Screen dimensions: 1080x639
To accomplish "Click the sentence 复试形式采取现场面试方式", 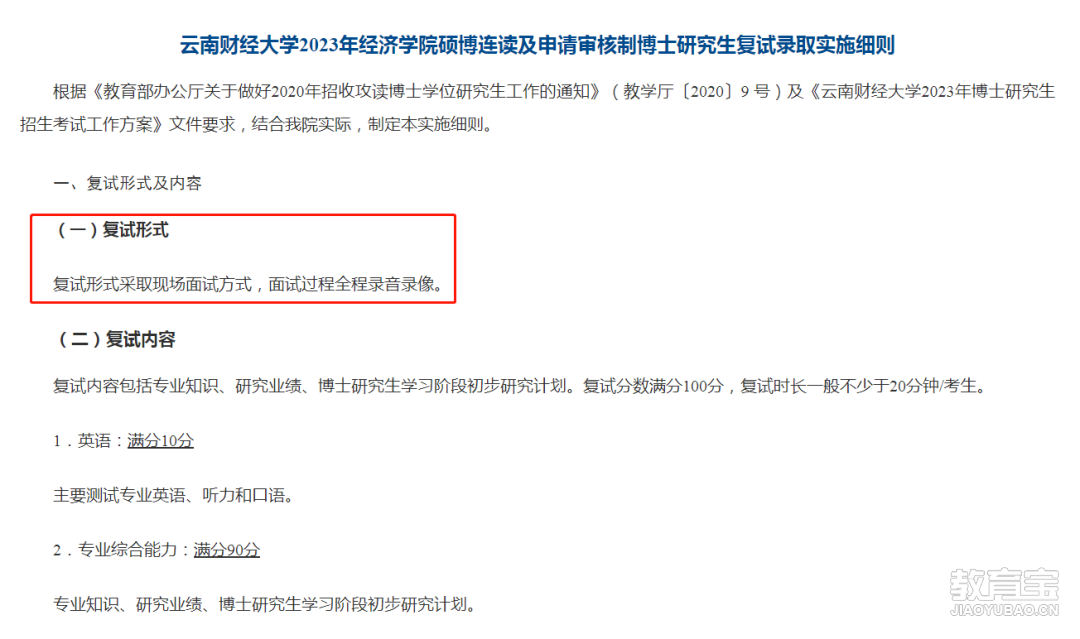I will click(152, 284).
